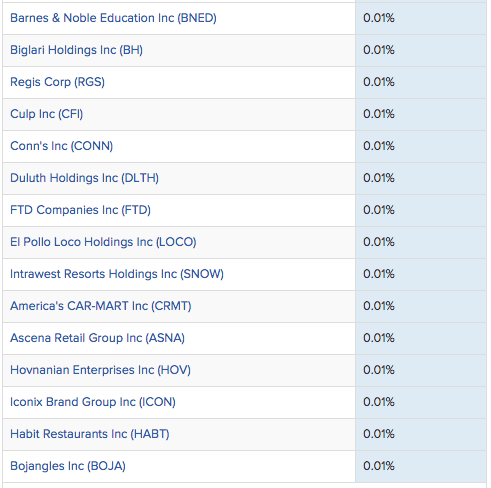This screenshot has width=491, height=488.
Task: Open Biglari Holdings Inc (BH) link
Action: [76, 50]
